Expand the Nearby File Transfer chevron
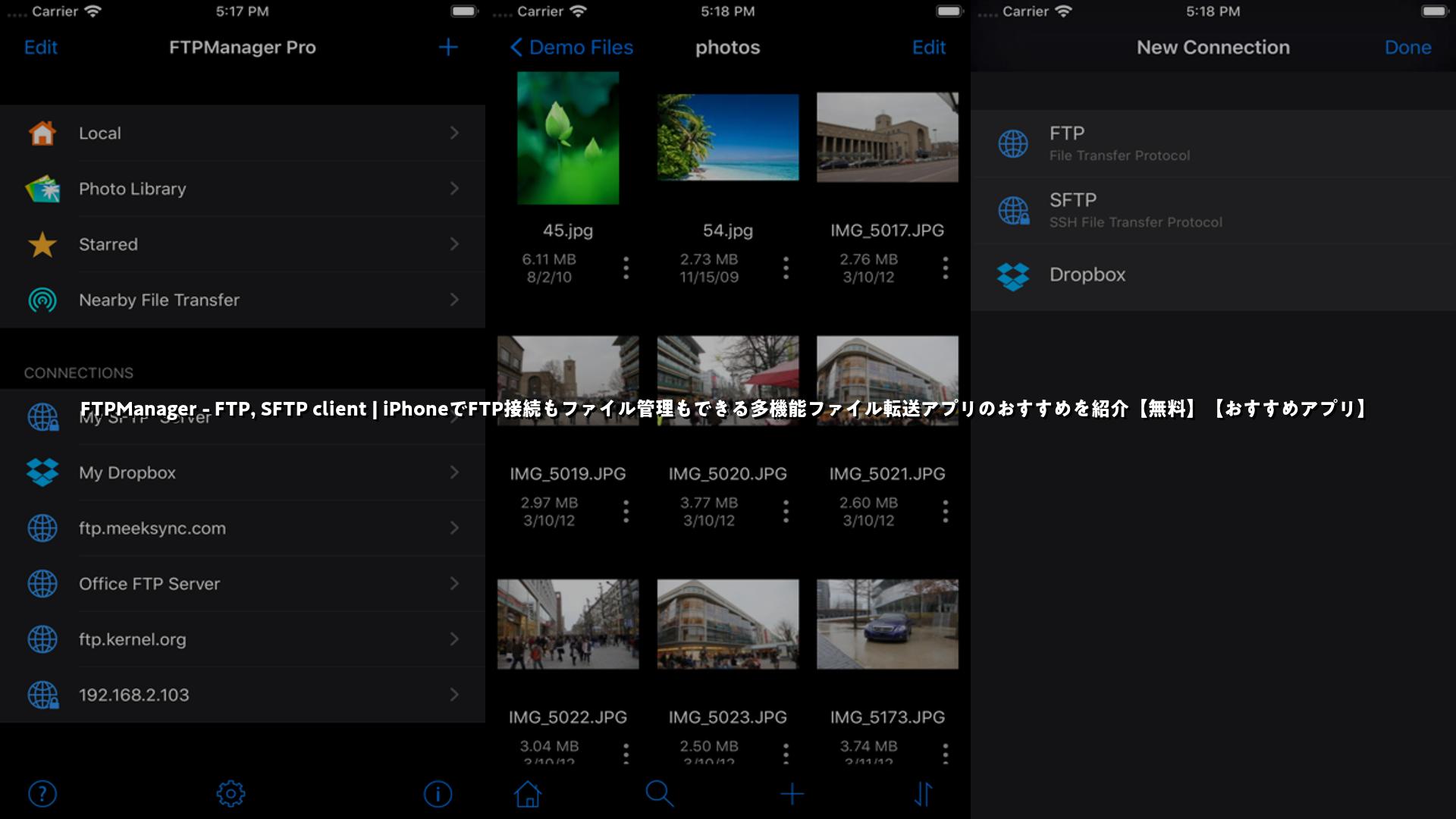The height and width of the screenshot is (819, 1456). (454, 300)
